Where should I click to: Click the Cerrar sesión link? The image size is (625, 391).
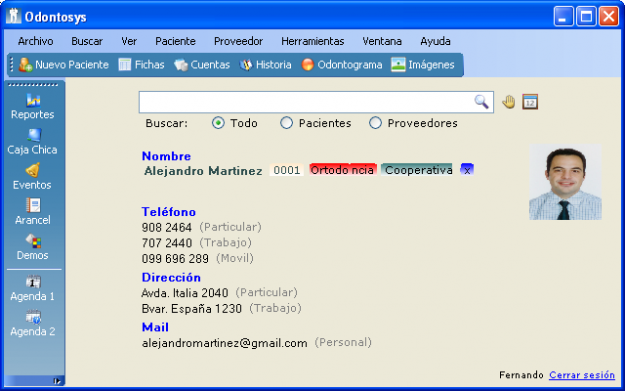(x=582, y=375)
